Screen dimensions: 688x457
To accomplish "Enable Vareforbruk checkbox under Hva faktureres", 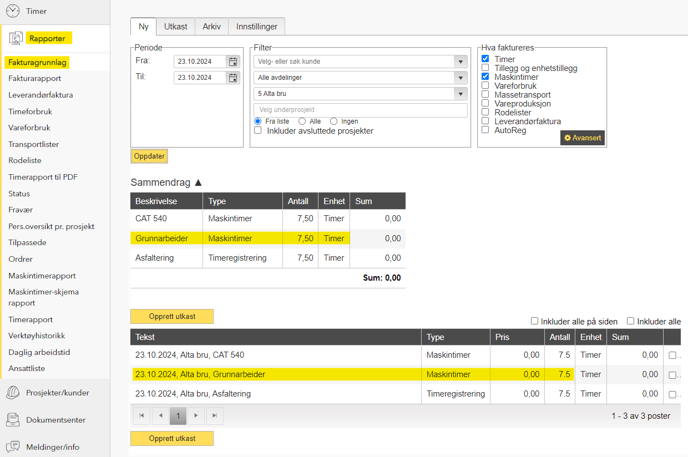I will click(x=485, y=86).
